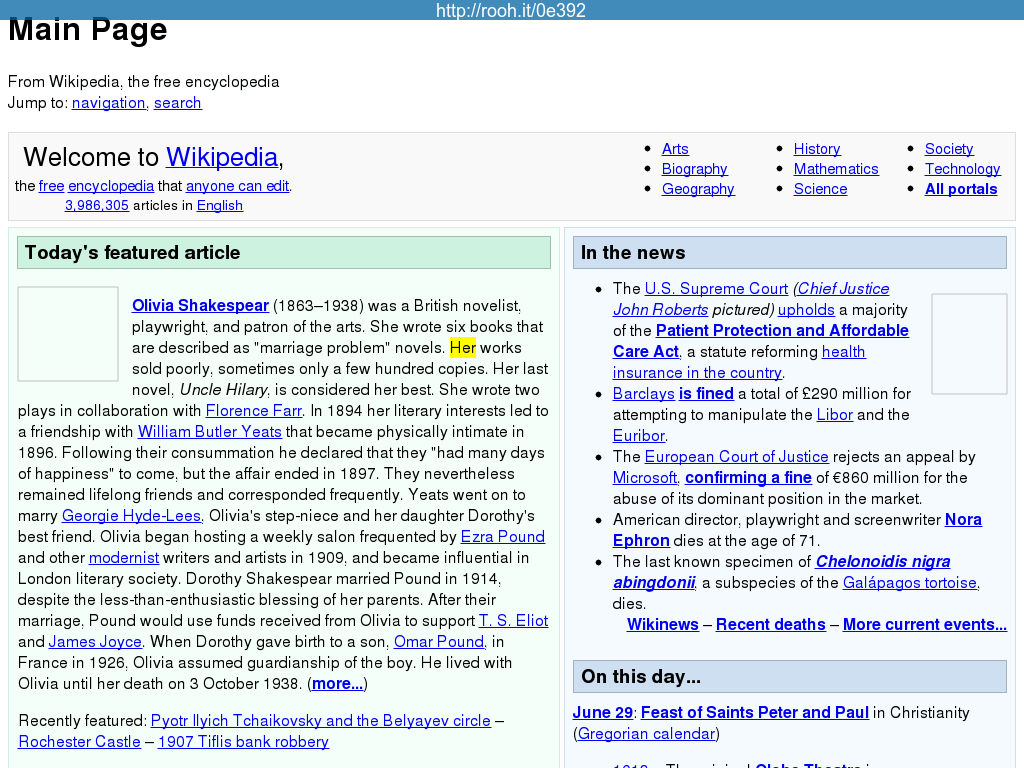View All portals
The width and height of the screenshot is (1024, 768).
click(x=960, y=189)
